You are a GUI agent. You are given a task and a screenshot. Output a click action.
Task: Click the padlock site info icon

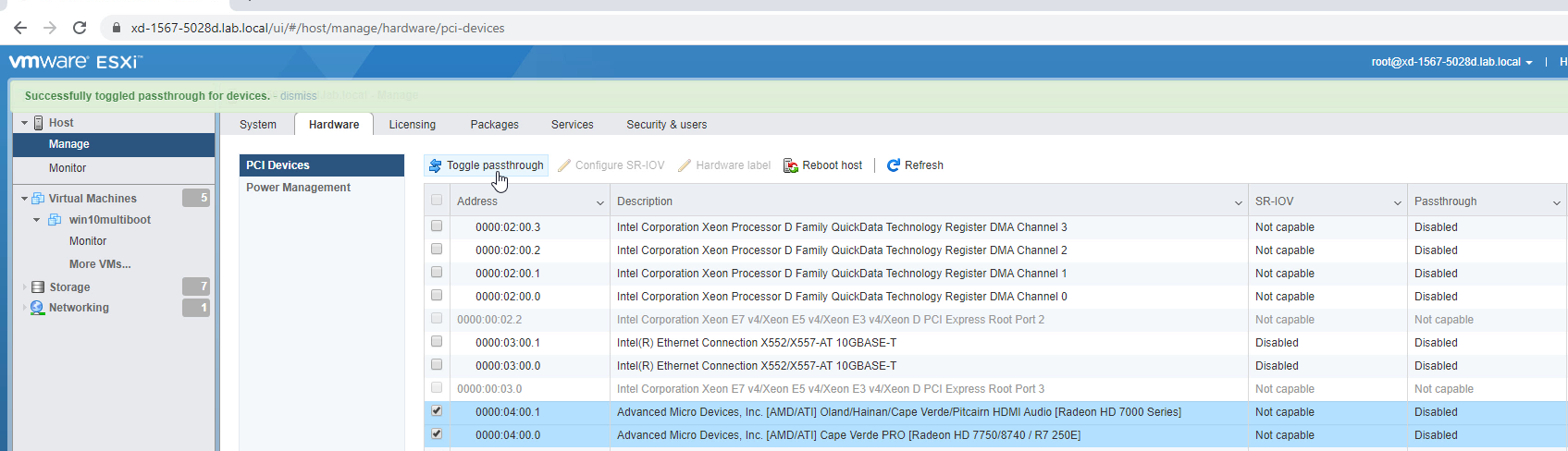coord(117,28)
